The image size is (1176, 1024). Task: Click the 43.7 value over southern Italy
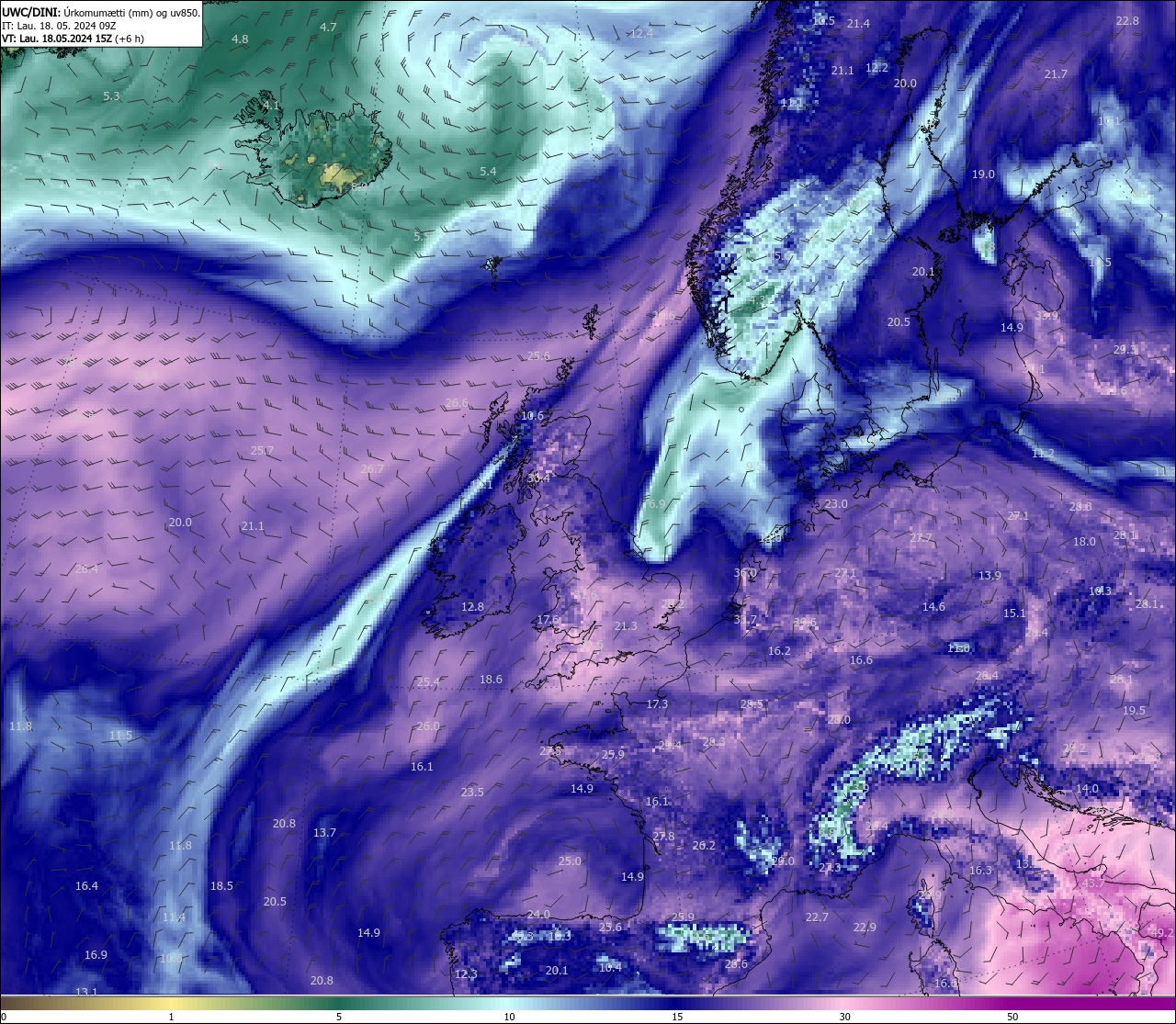click(x=1093, y=883)
